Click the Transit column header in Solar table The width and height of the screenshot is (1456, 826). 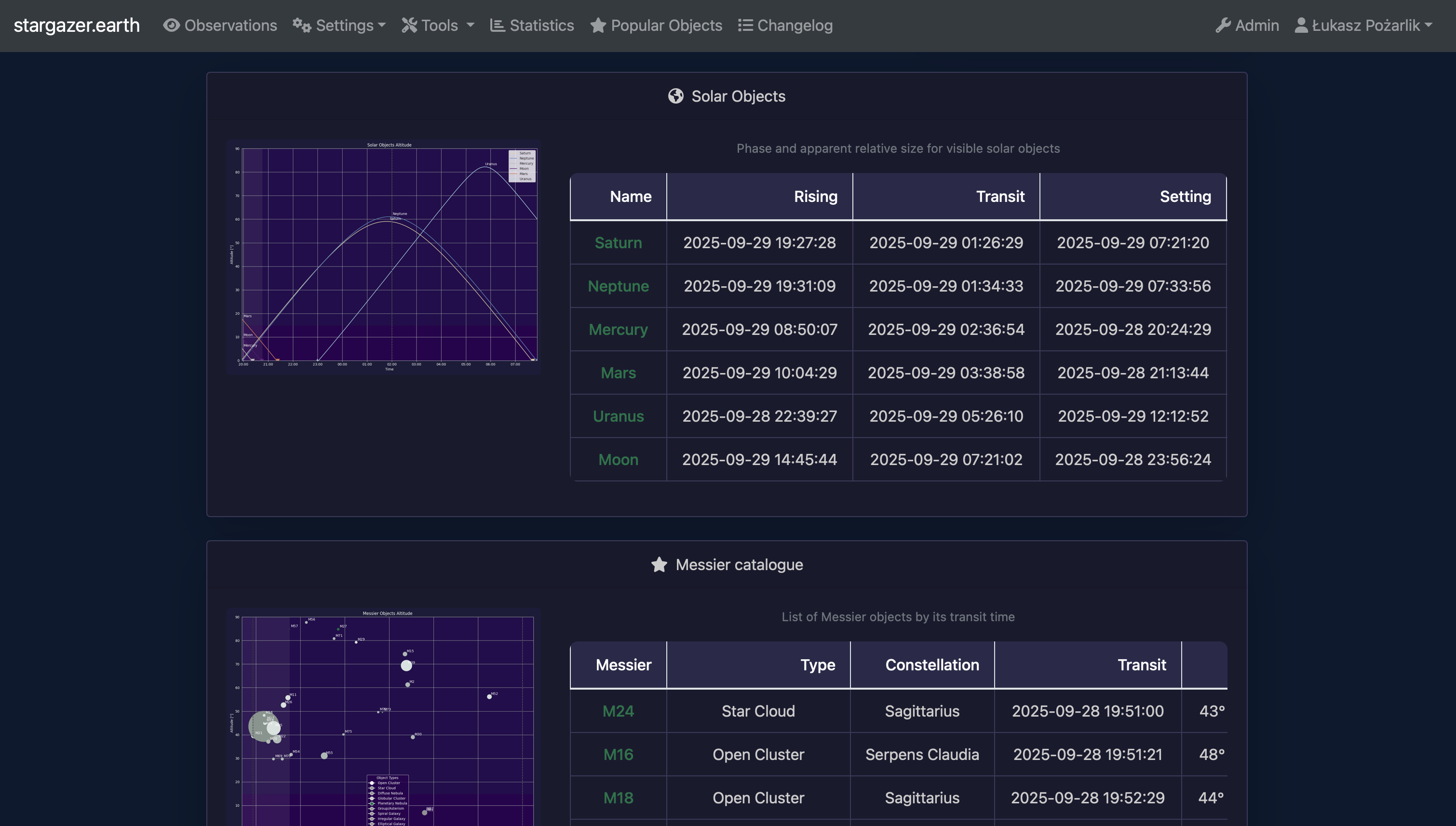click(1000, 197)
